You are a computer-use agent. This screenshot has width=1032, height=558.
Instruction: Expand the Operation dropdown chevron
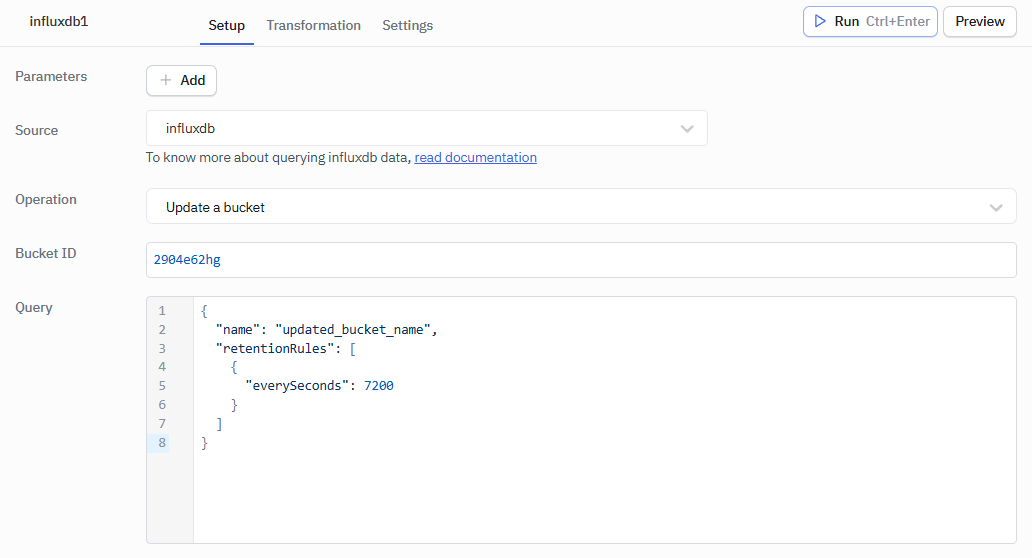coord(996,207)
